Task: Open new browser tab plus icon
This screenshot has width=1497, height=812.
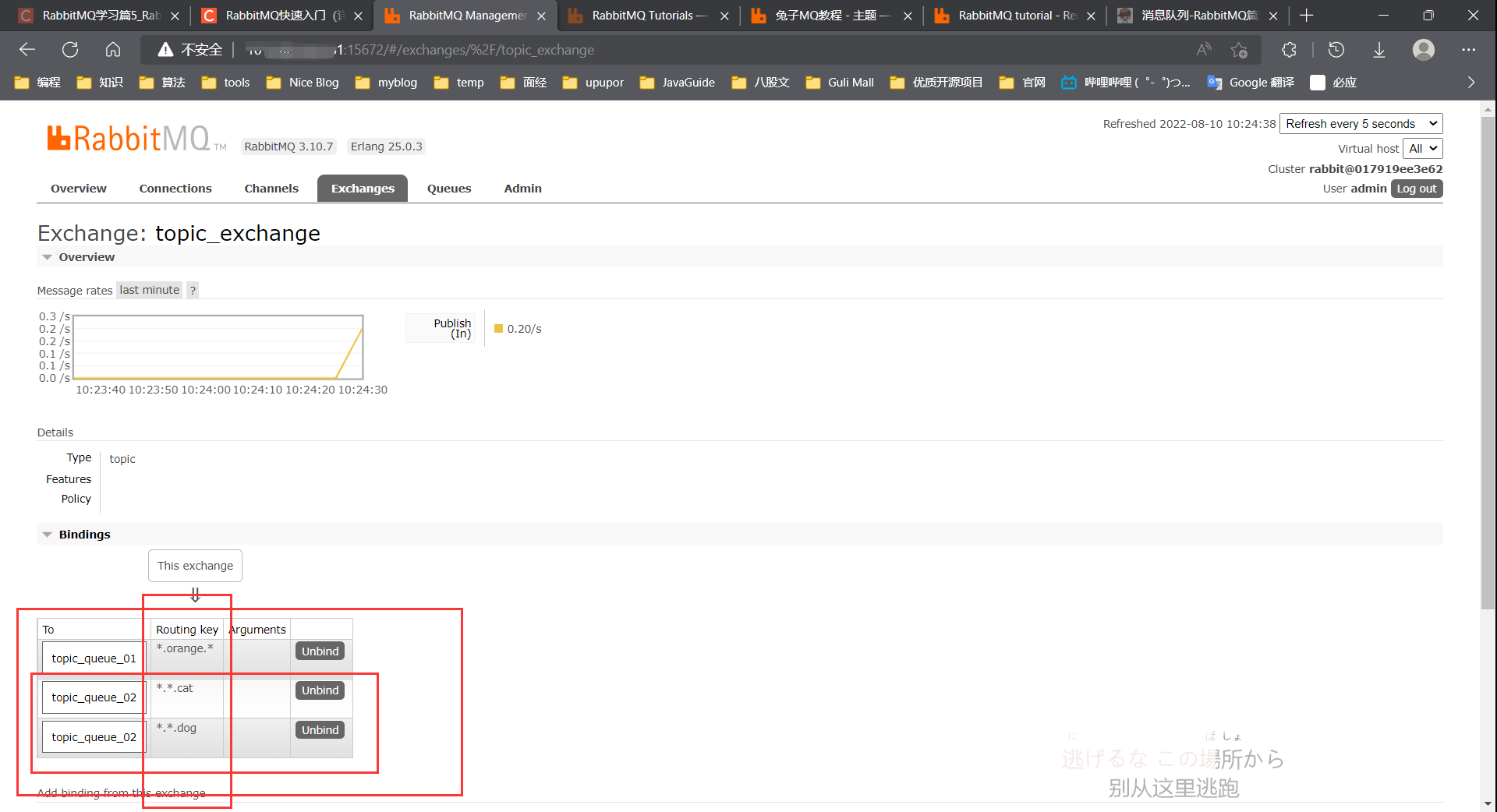Action: (x=1307, y=16)
